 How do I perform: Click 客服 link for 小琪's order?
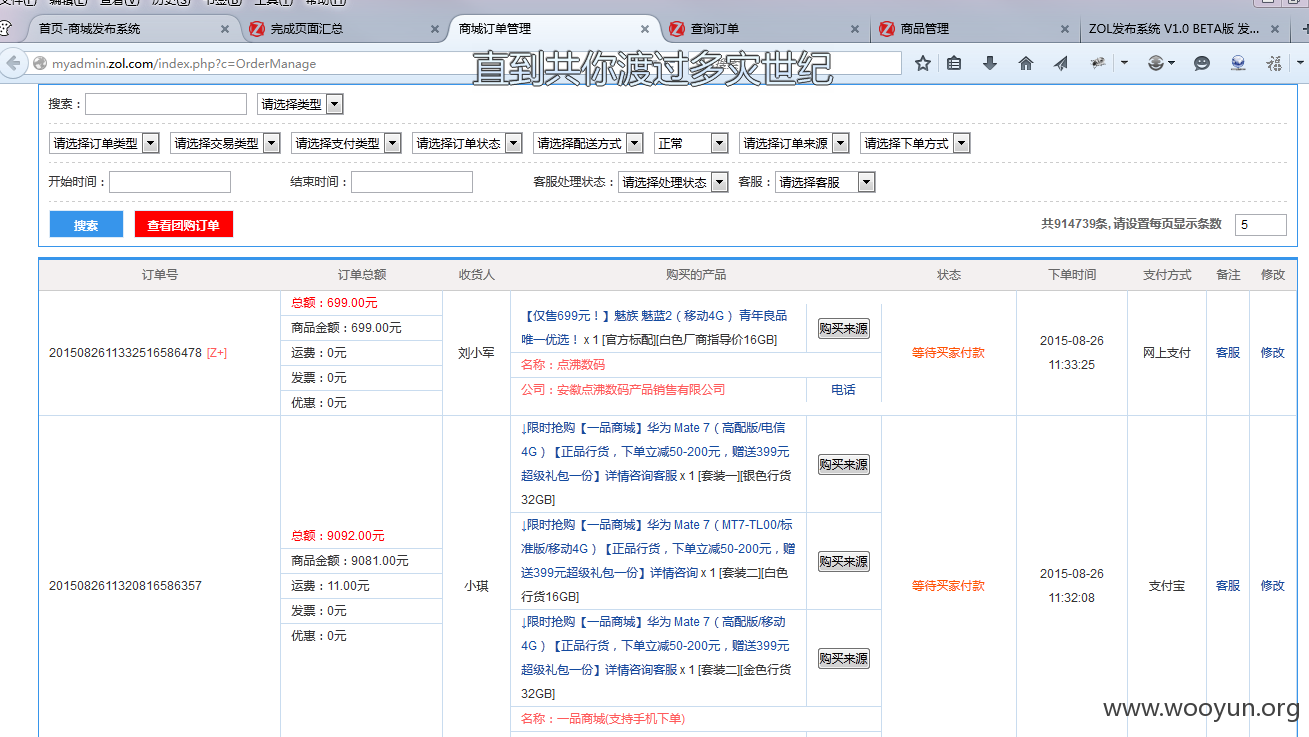pyautogui.click(x=1228, y=586)
